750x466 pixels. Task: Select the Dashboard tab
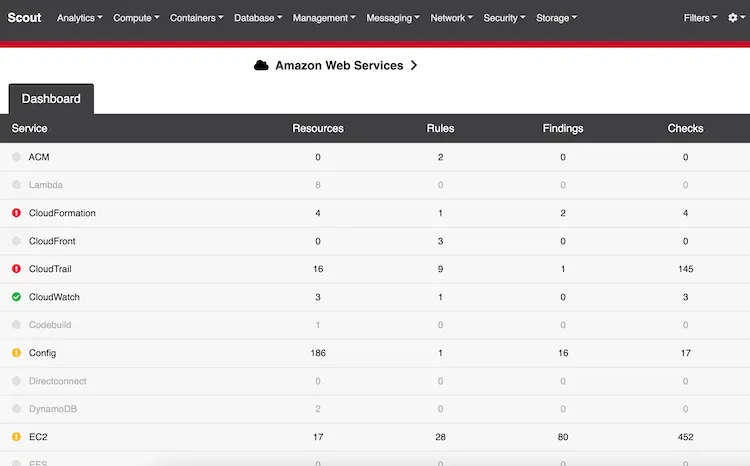tap(51, 99)
